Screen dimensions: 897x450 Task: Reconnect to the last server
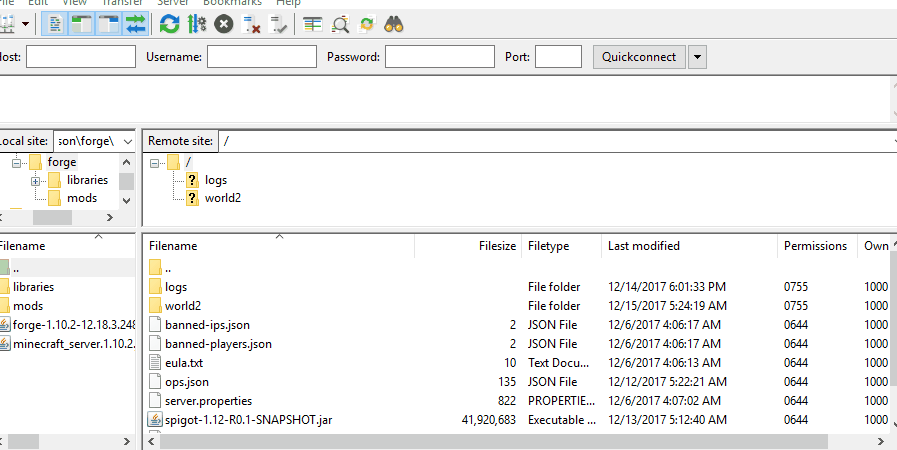[x=279, y=24]
